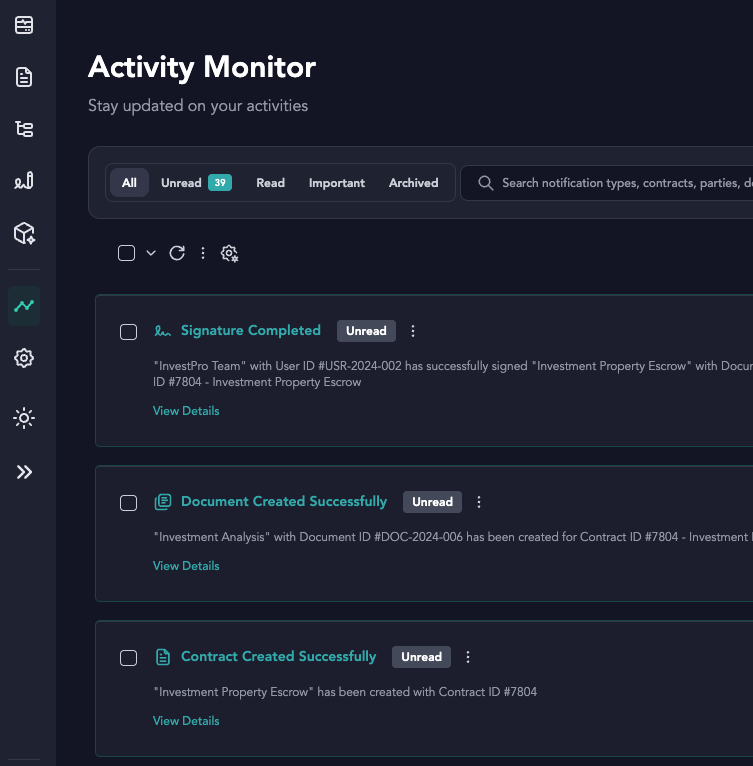Switch to the Read tab
The height and width of the screenshot is (766, 753).
pyautogui.click(x=270, y=183)
